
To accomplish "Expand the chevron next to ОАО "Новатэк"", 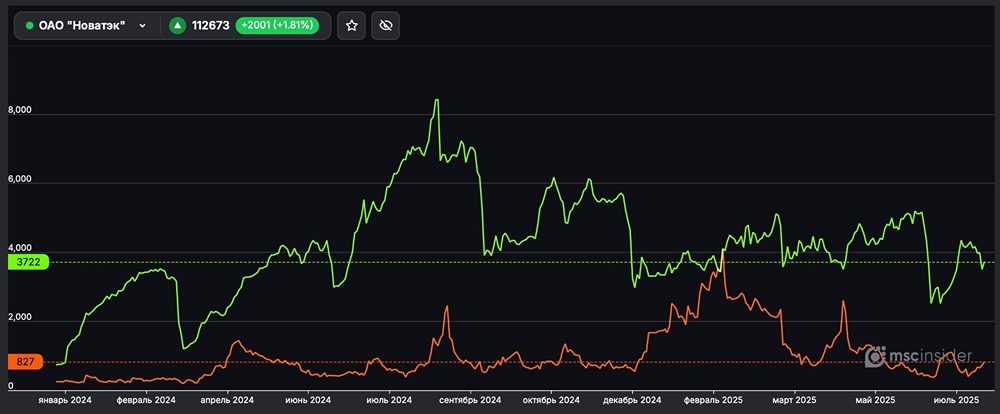I will tap(142, 26).
